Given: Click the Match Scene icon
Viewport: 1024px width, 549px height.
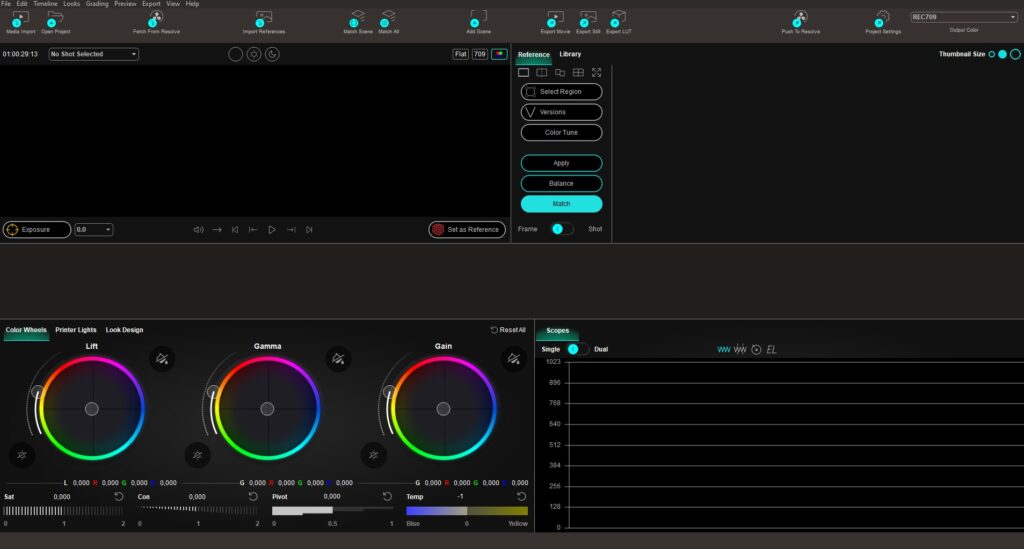Looking at the screenshot, I should coord(357,19).
